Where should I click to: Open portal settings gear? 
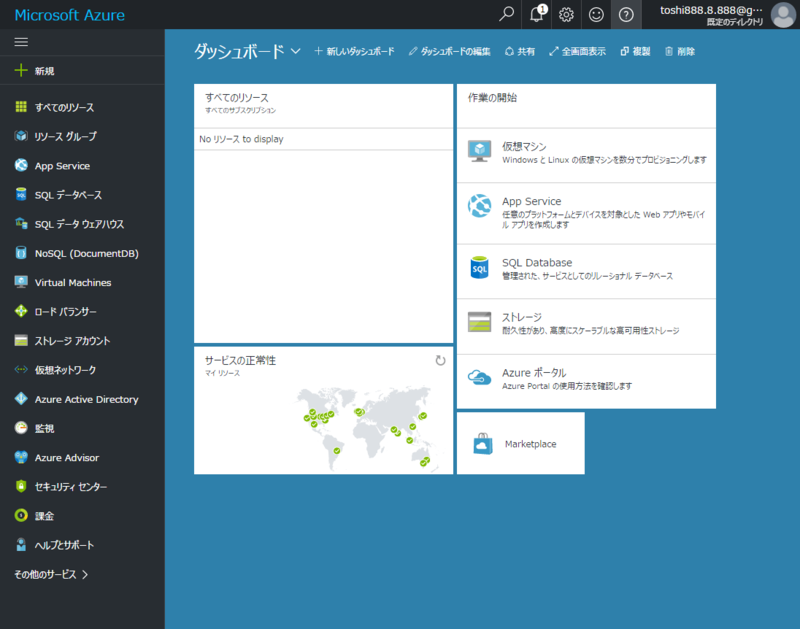pyautogui.click(x=566, y=15)
